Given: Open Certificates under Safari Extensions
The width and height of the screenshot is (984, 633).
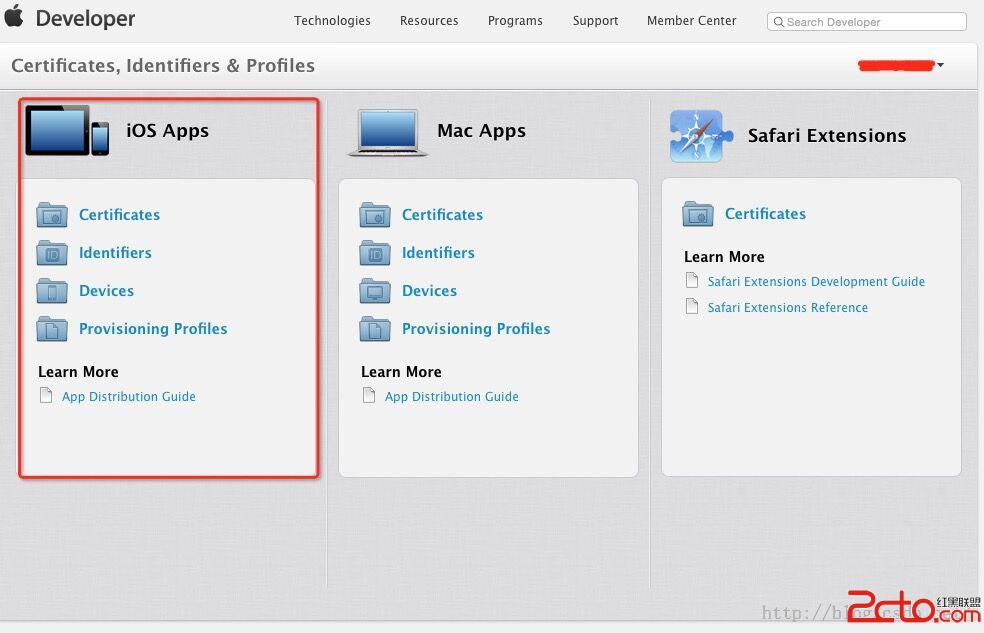Looking at the screenshot, I should (766, 214).
